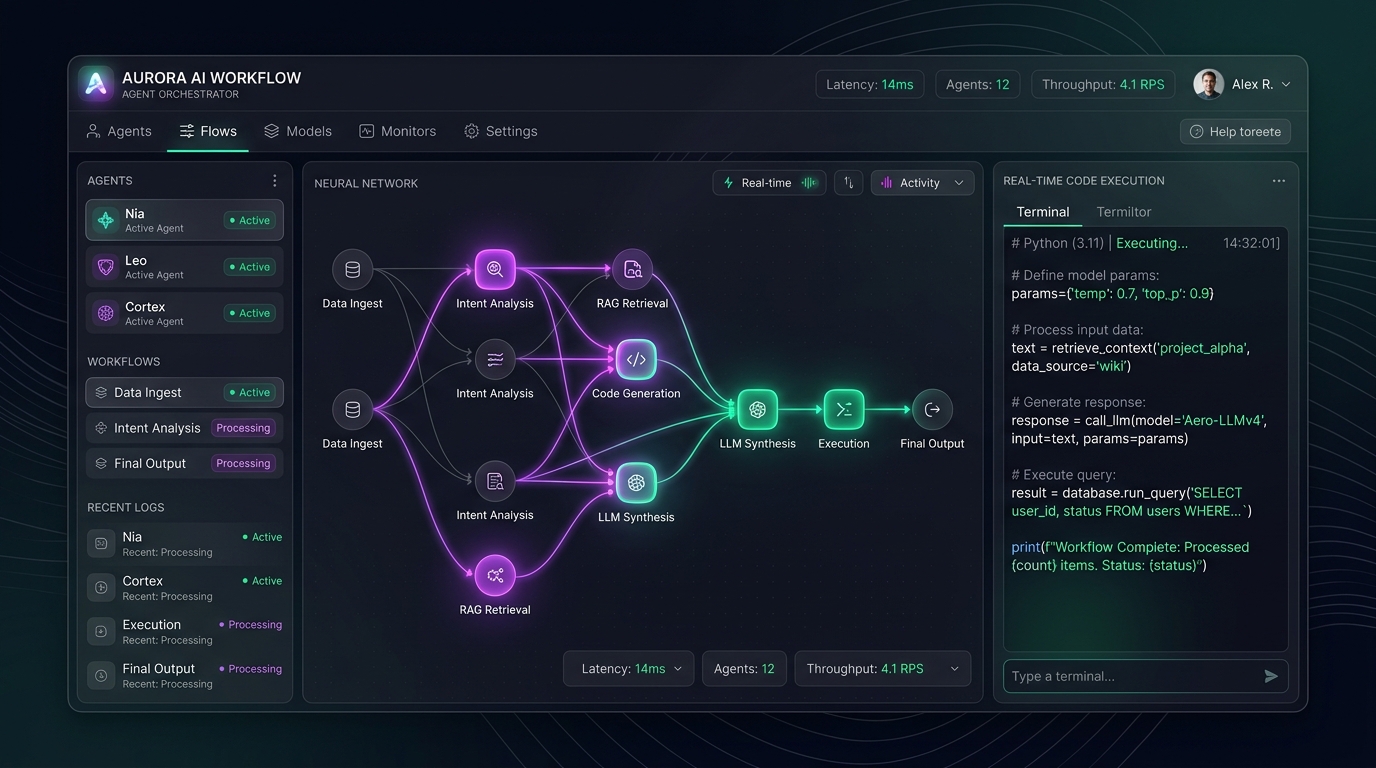This screenshot has width=1376, height=768.
Task: Click the Final Output node icon
Action: (932, 409)
